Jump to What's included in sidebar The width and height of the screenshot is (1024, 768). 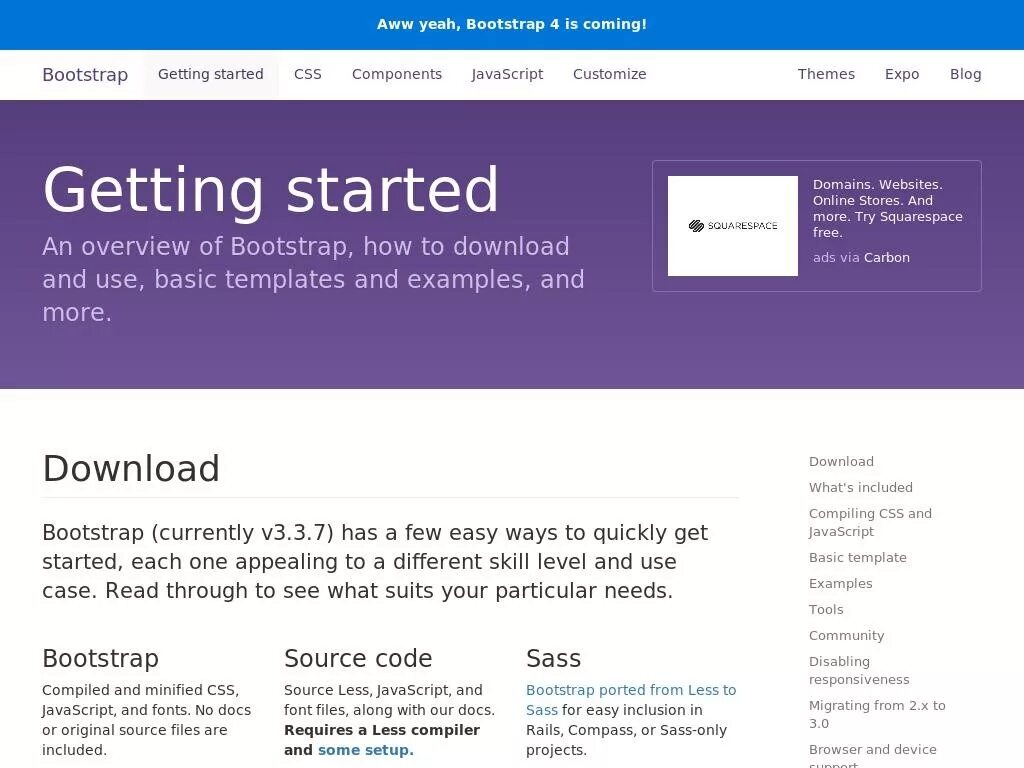pyautogui.click(x=861, y=487)
